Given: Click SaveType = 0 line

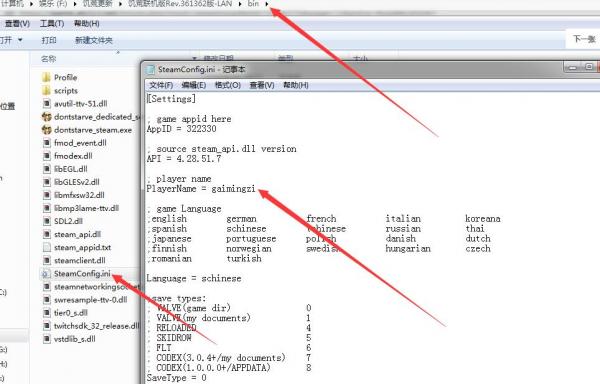Looking at the screenshot, I should pyautogui.click(x=176, y=378).
